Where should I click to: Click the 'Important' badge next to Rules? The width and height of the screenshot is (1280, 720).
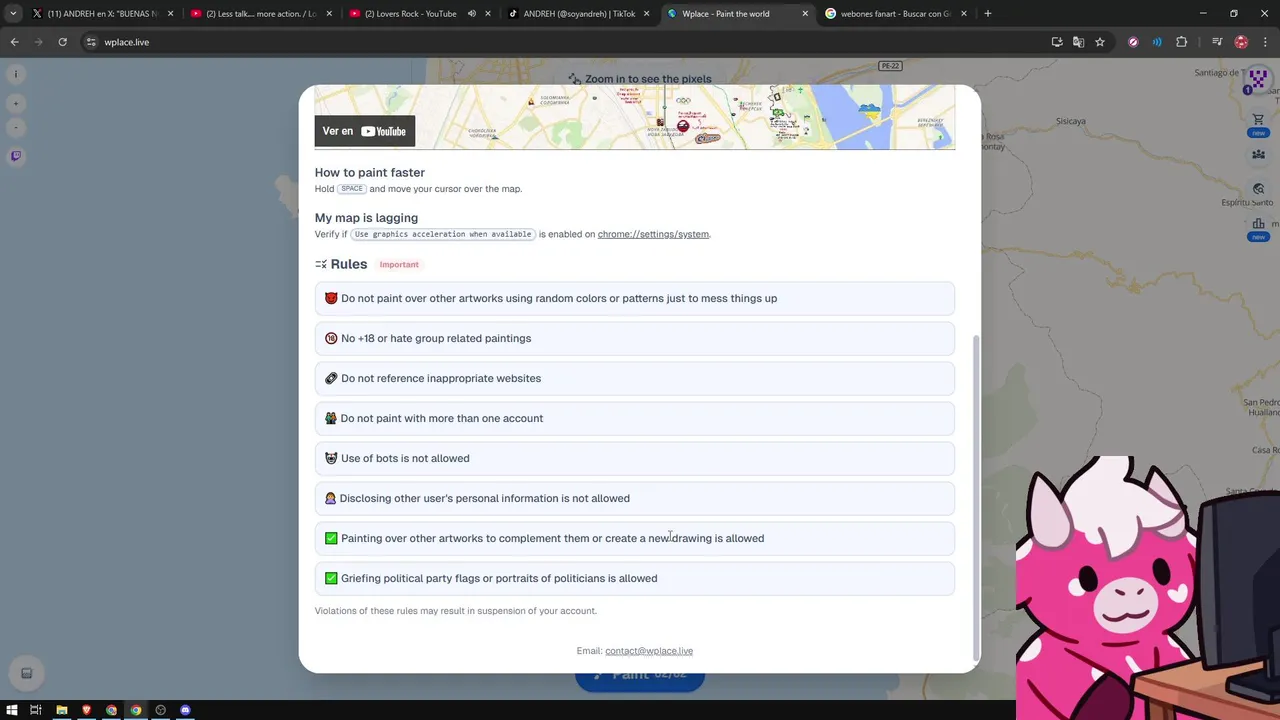(x=399, y=264)
